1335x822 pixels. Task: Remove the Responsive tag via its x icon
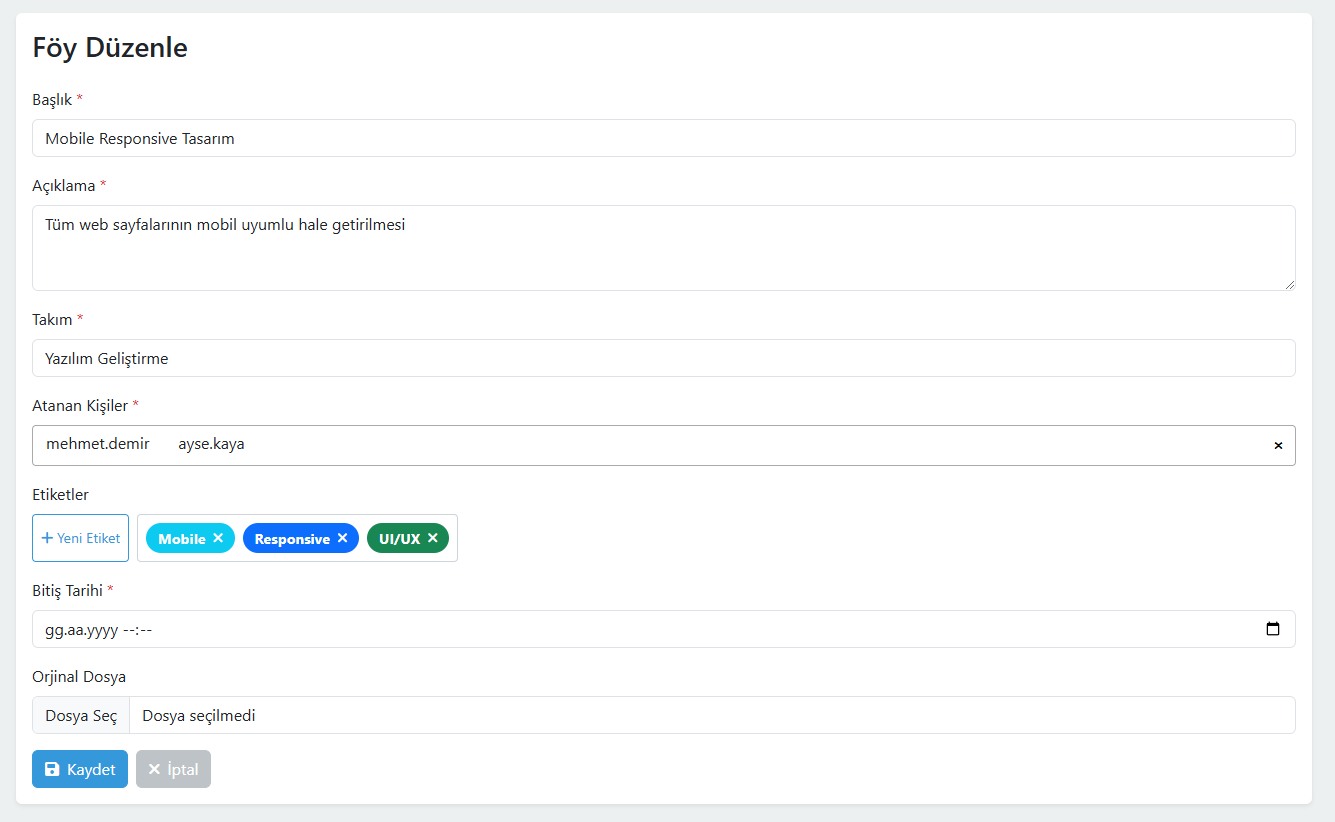(342, 538)
